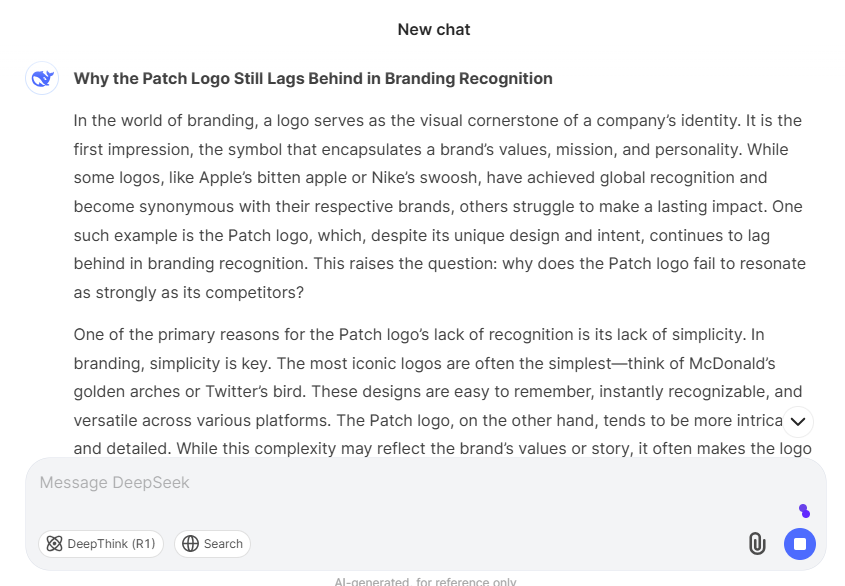Click the paragraph starting "One of the primary reasons"
The height and width of the screenshot is (586, 845).
(x=438, y=391)
